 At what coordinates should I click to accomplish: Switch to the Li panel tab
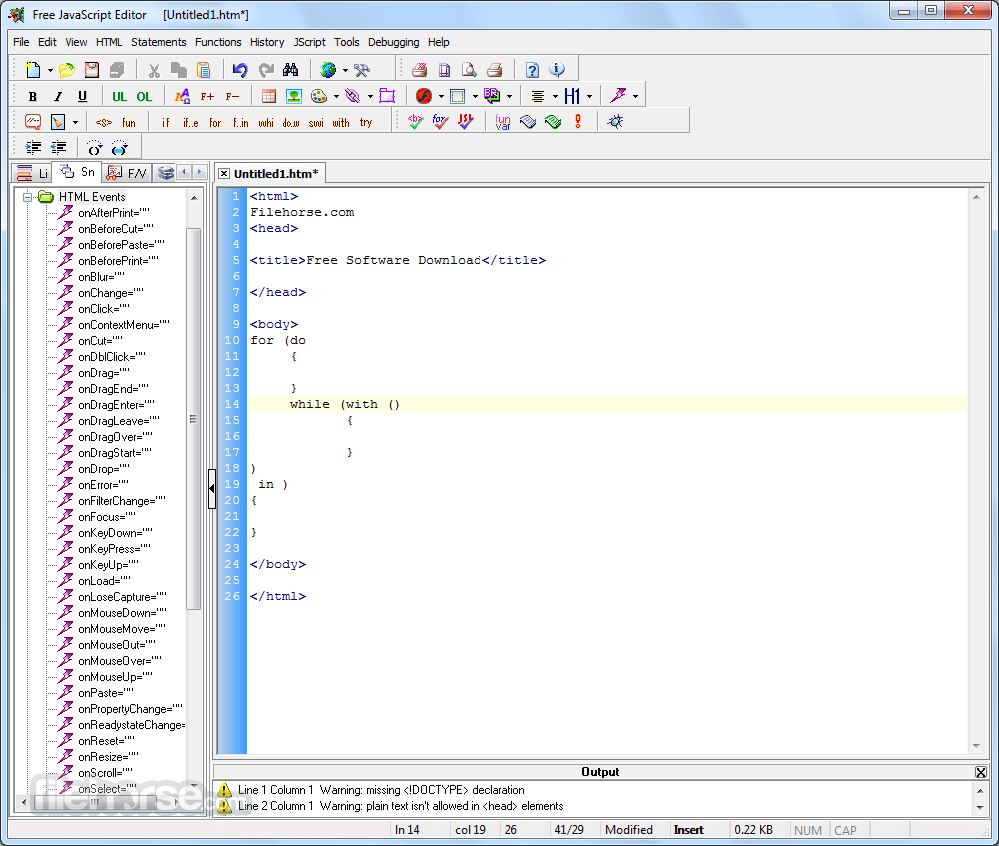click(32, 173)
